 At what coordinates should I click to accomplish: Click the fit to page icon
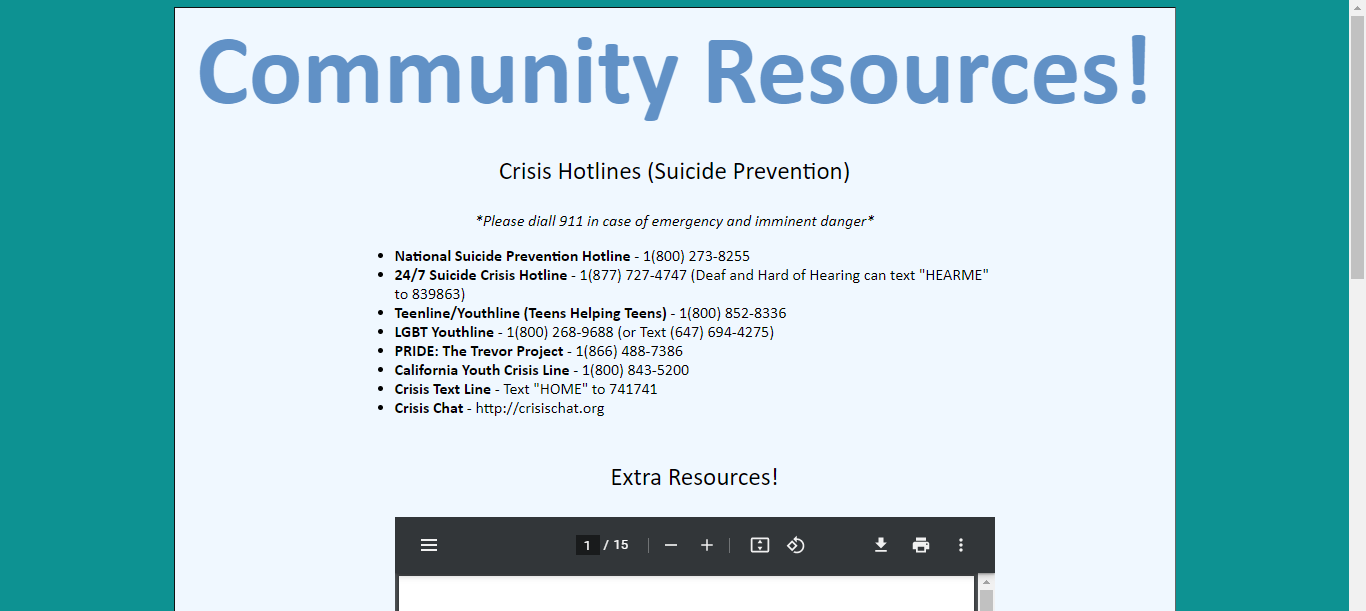click(760, 545)
